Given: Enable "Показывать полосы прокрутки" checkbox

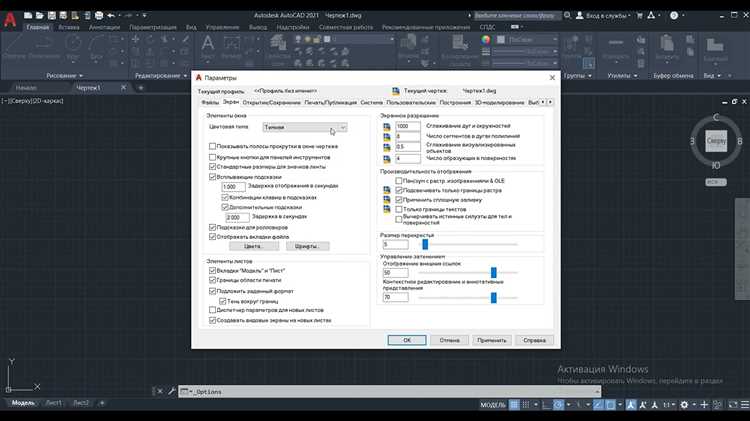Looking at the screenshot, I should (212, 146).
